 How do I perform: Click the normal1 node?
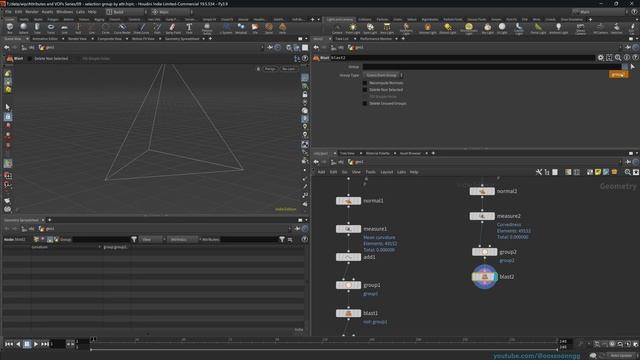coord(348,201)
